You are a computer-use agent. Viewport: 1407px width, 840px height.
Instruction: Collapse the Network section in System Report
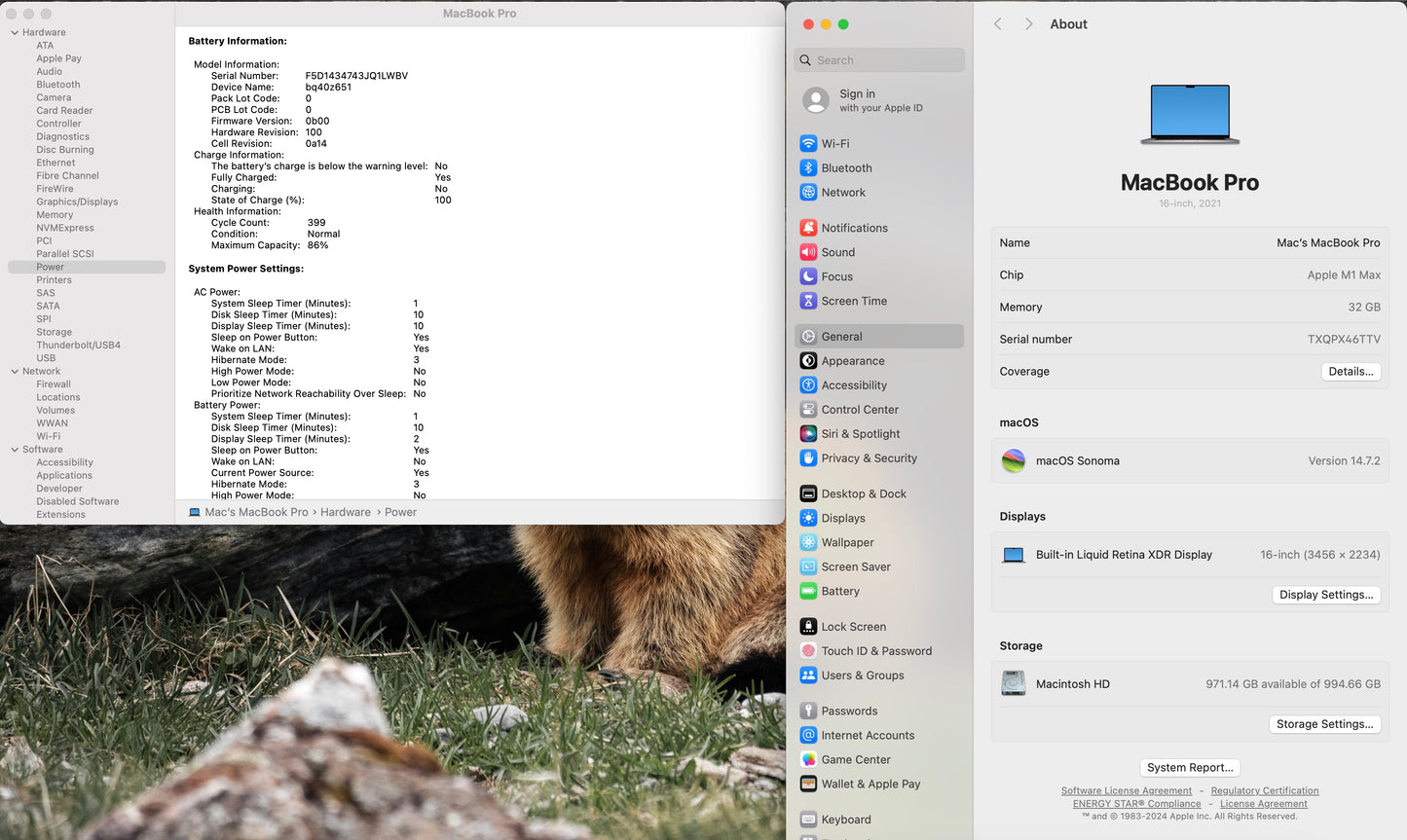coord(15,372)
